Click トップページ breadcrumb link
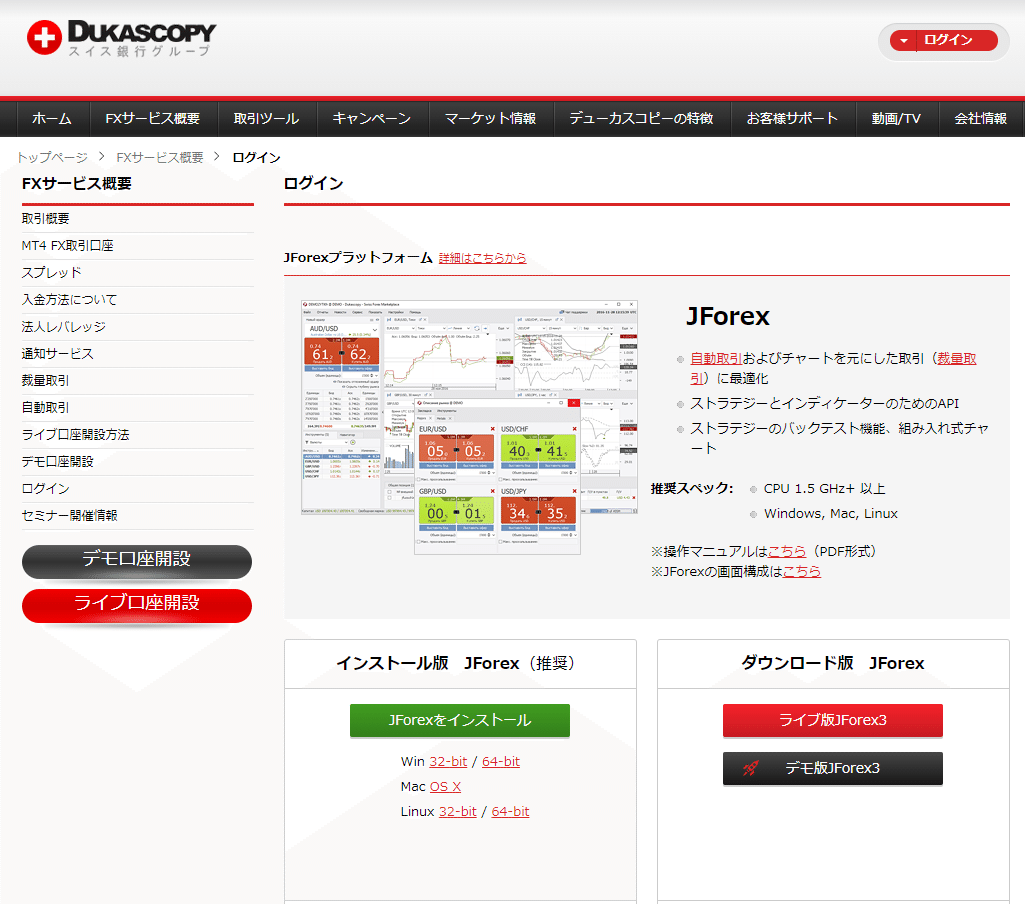 pos(52,158)
